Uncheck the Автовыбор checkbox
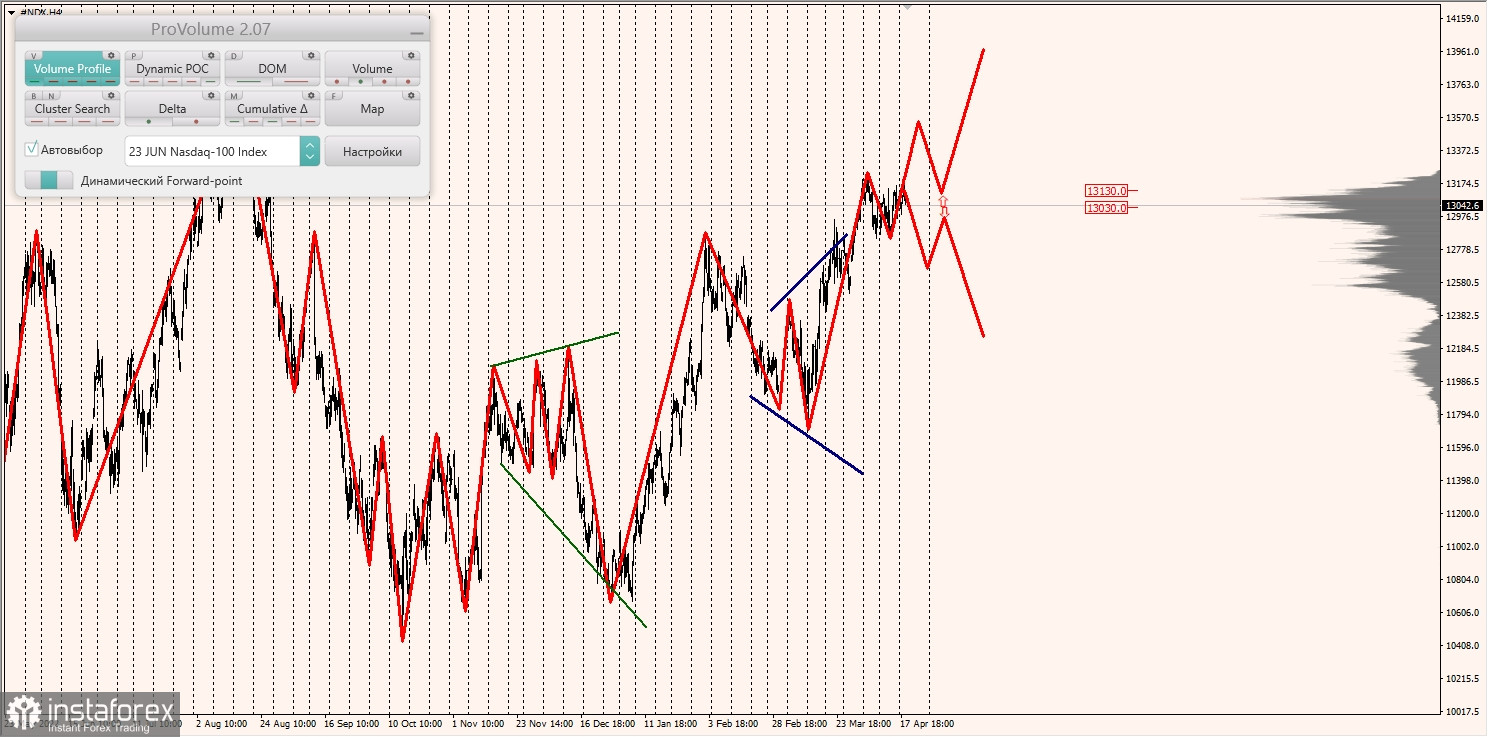This screenshot has height=737, width=1488. 32,149
